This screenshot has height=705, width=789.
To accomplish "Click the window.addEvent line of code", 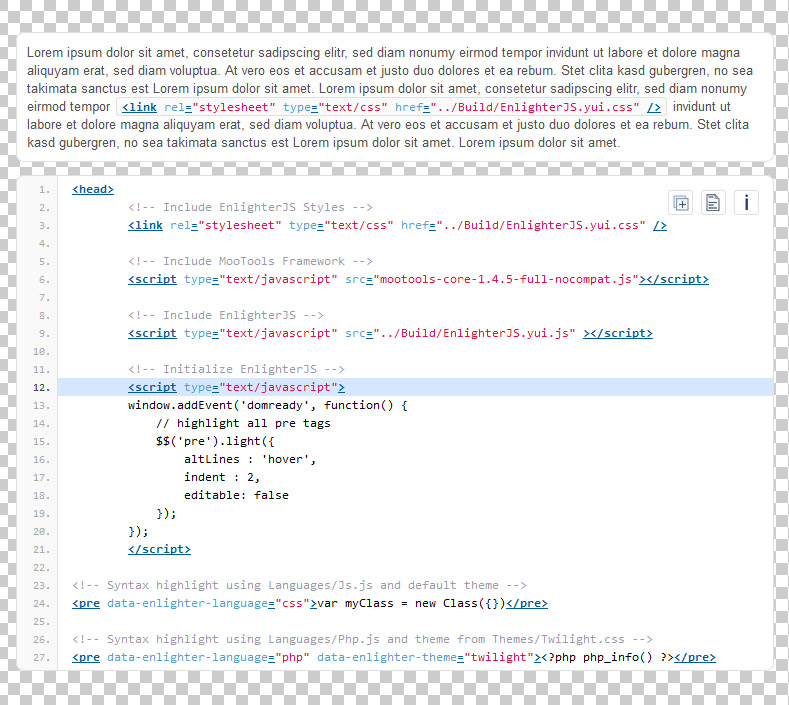I will [x=267, y=405].
